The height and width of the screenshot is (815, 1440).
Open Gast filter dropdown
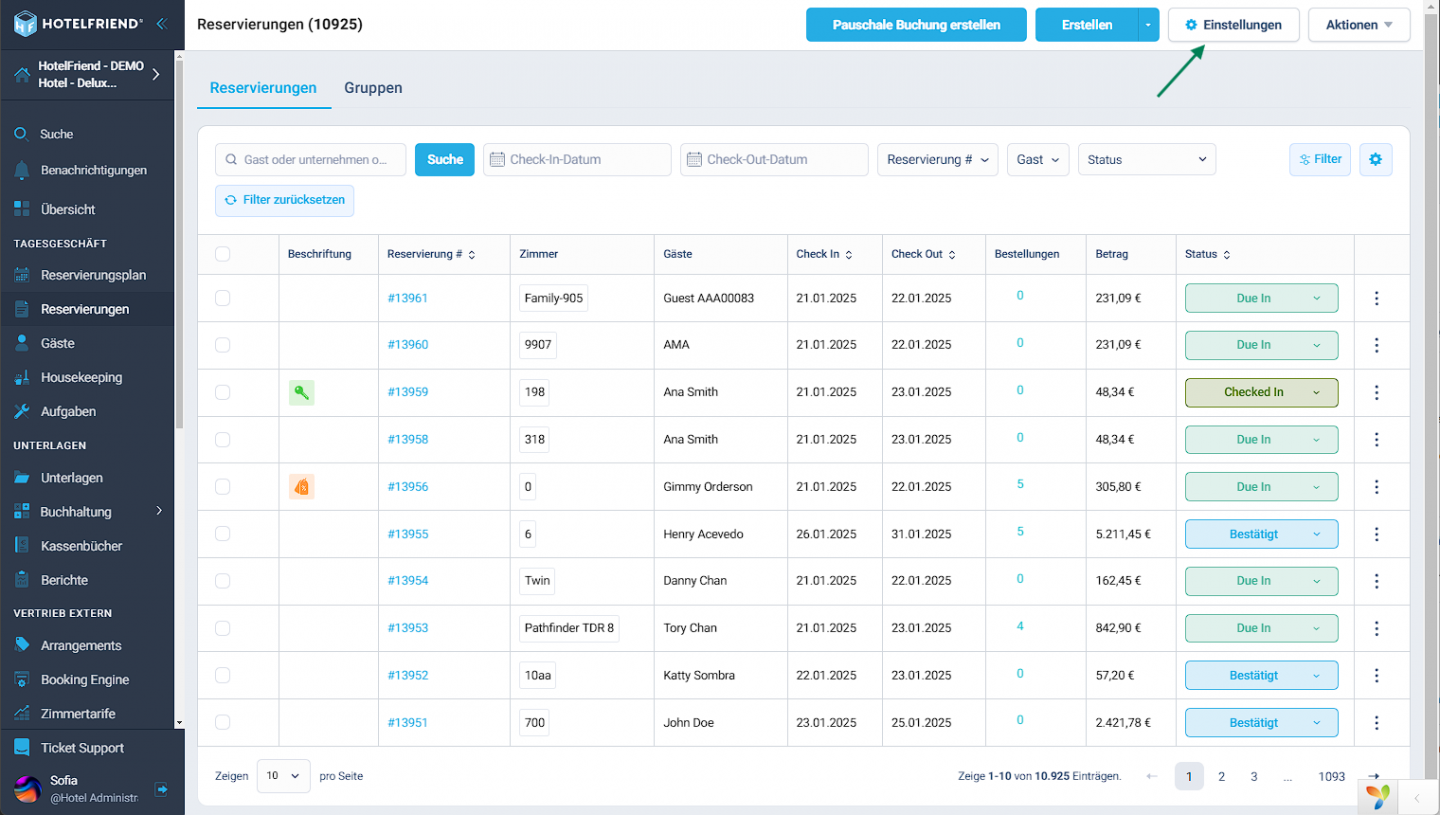(1038, 159)
